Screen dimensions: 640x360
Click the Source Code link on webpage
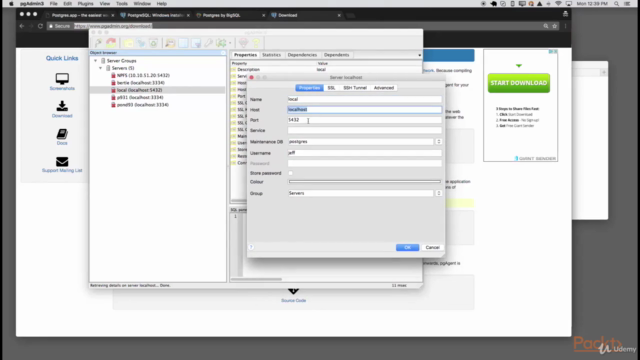[293, 300]
